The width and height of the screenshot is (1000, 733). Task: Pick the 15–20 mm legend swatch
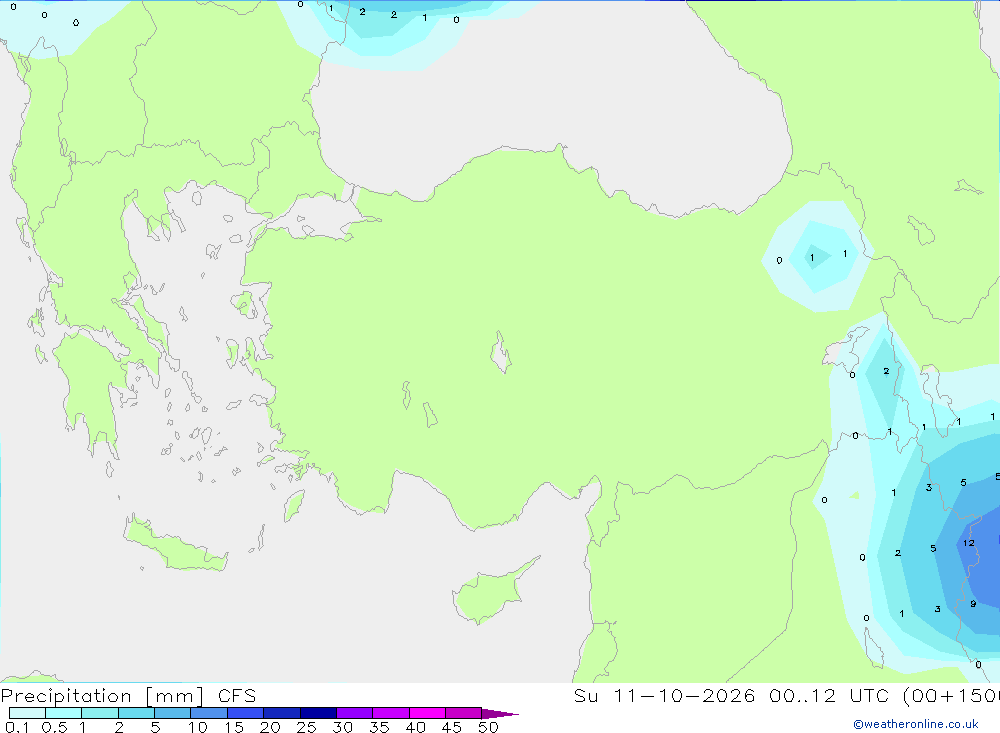point(246,713)
